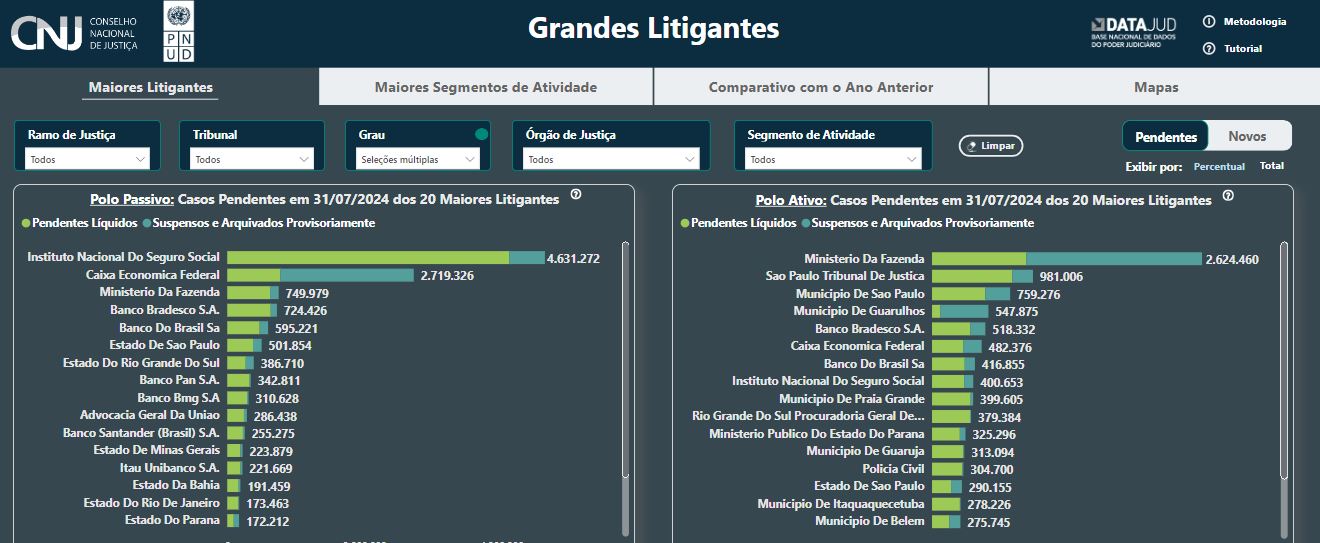The image size is (1320, 543).
Task: Click Municipio De Praia Grande label
Action: [x=852, y=399]
